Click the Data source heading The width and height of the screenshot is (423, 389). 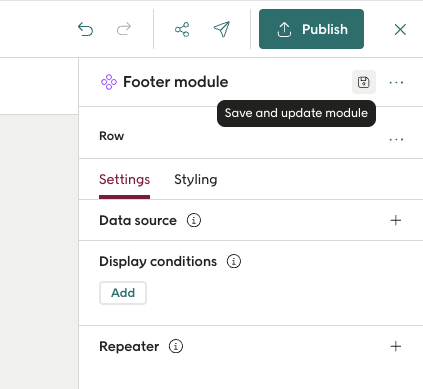(x=138, y=220)
